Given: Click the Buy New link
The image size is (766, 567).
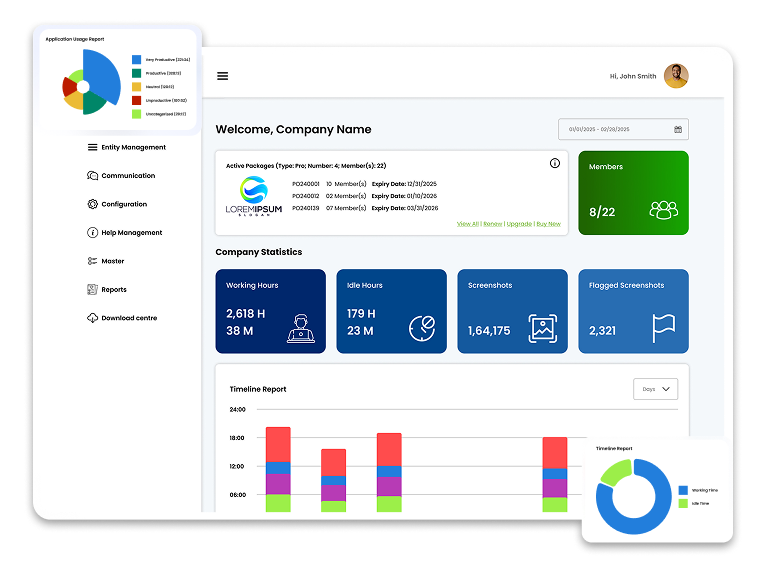Looking at the screenshot, I should click(x=548, y=224).
